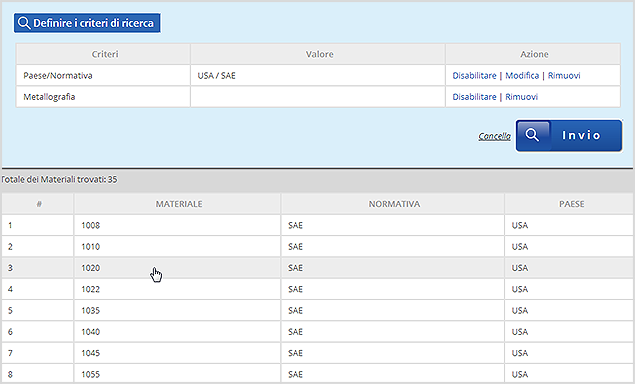
Task: Click row number 7
Action: coord(10,353)
